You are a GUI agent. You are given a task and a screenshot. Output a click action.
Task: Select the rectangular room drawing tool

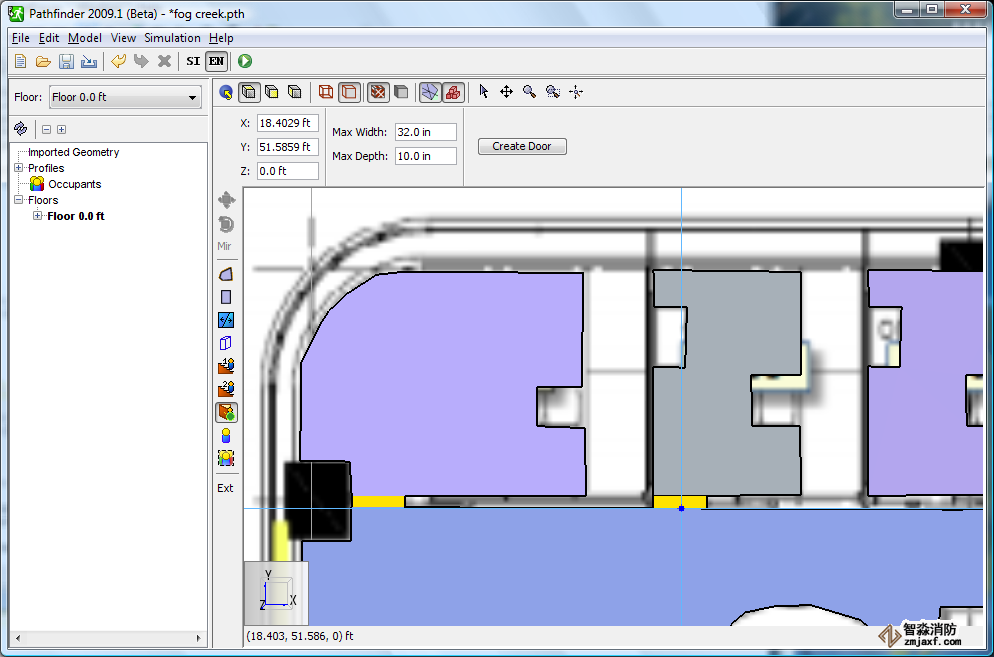pos(226,297)
